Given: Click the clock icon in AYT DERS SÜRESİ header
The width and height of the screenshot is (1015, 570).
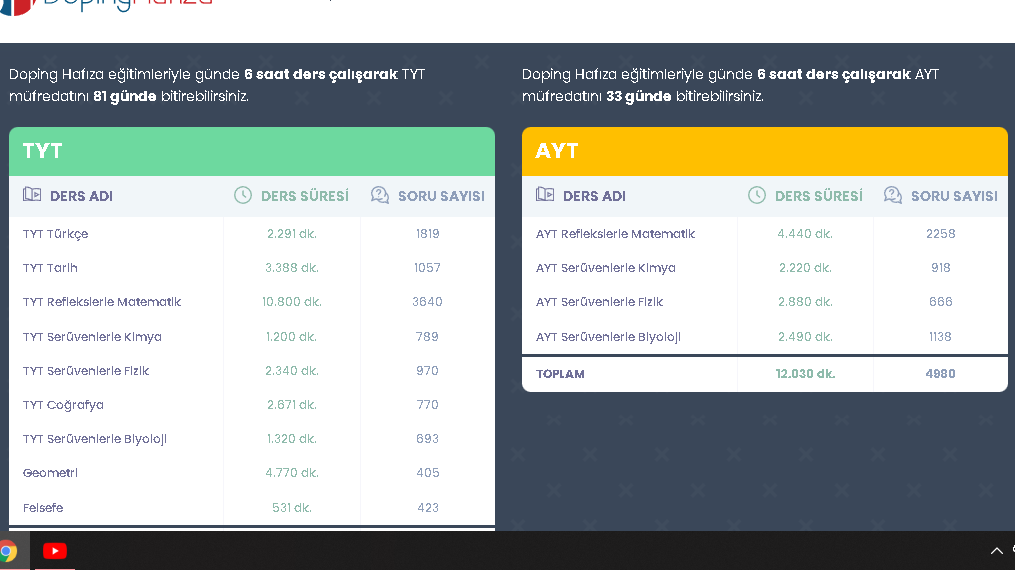Looking at the screenshot, I should 757,195.
